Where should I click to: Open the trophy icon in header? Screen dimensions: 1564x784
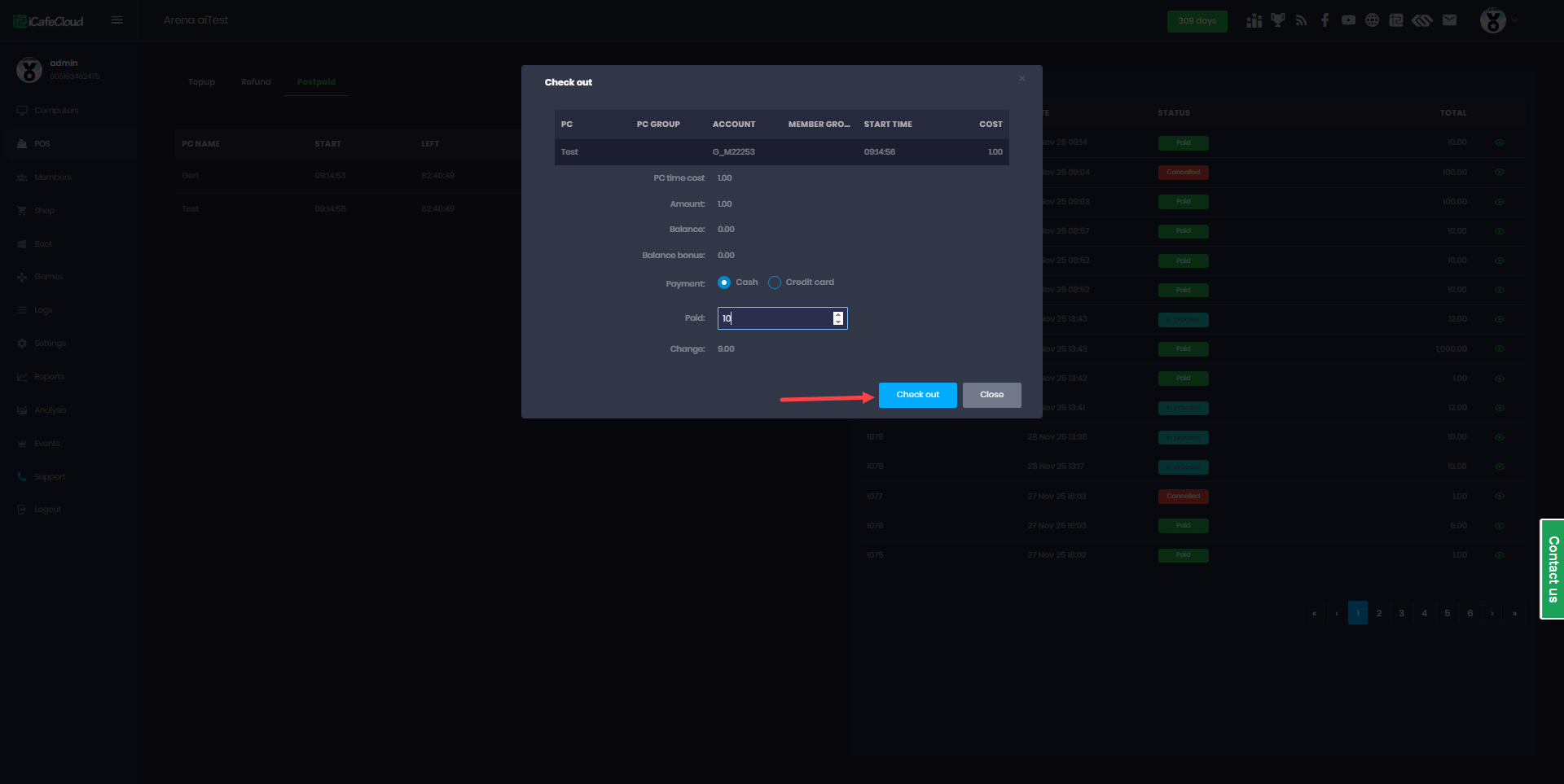pyautogui.click(x=1278, y=20)
